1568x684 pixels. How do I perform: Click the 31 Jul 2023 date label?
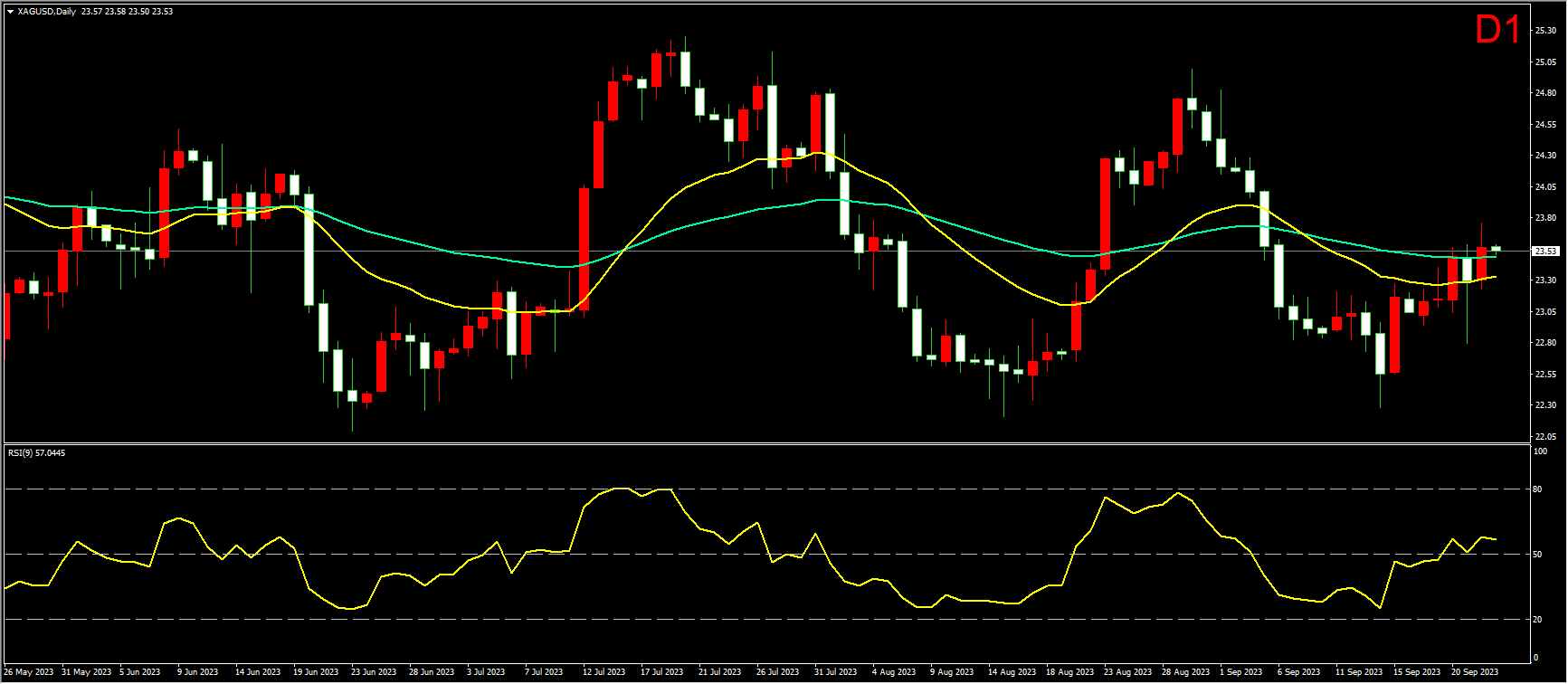[835, 672]
